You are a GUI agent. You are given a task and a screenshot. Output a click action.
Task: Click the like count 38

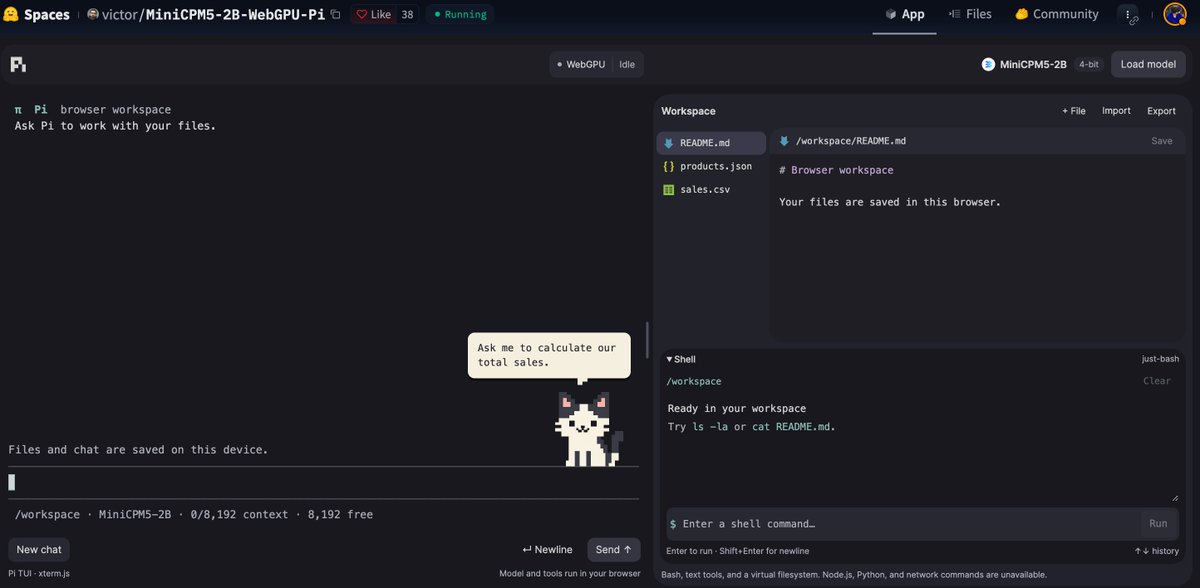click(407, 15)
